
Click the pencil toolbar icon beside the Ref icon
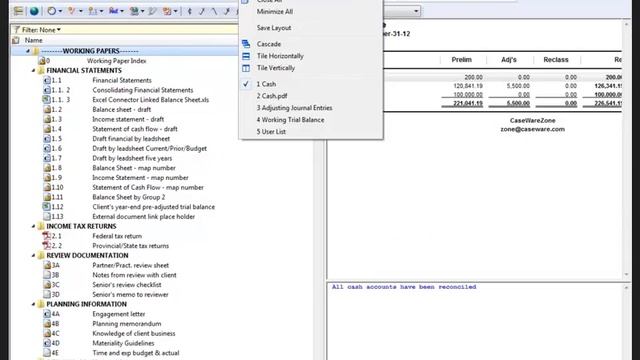pos(152,11)
